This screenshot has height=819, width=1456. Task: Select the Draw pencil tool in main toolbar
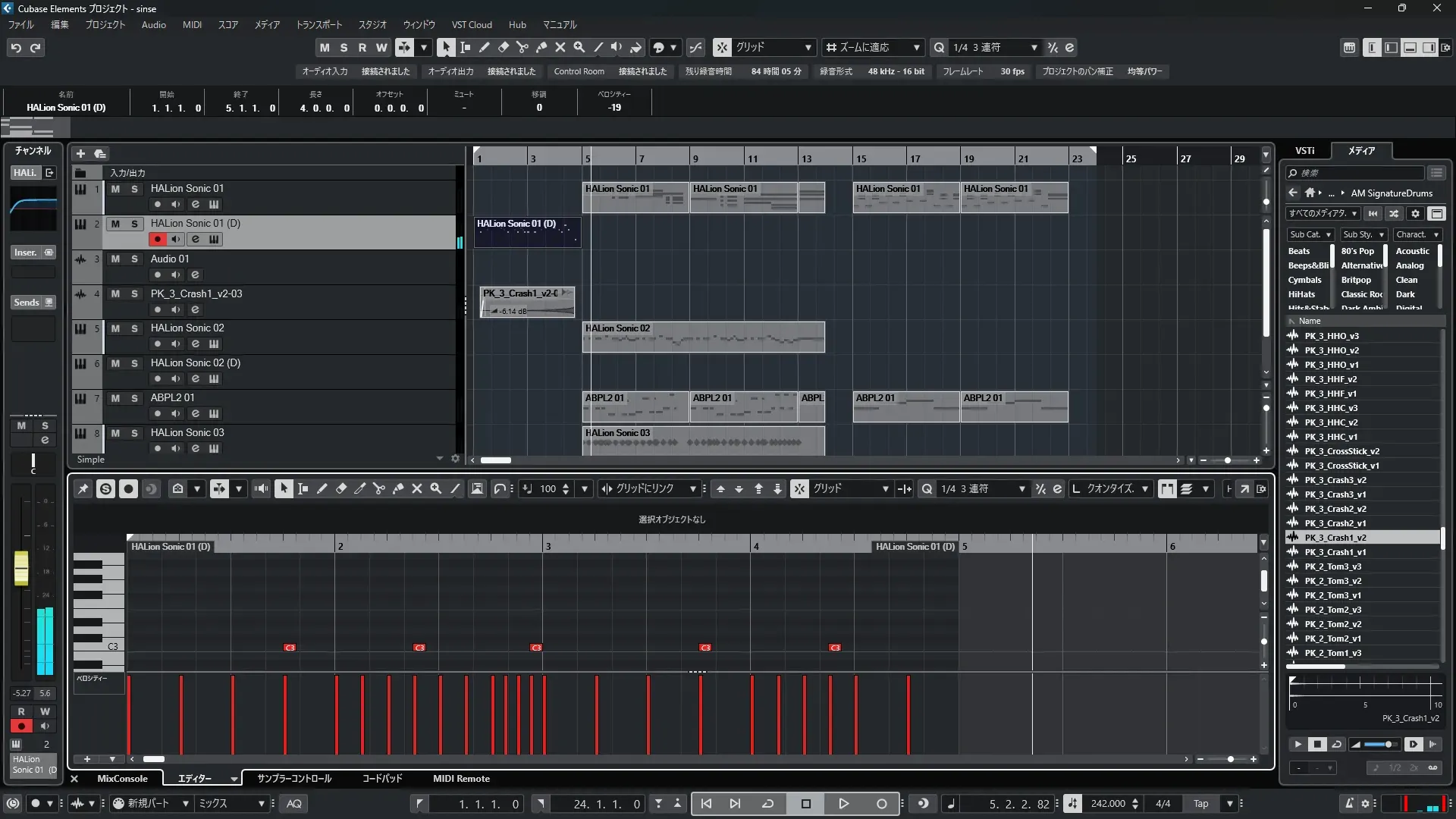pos(484,47)
